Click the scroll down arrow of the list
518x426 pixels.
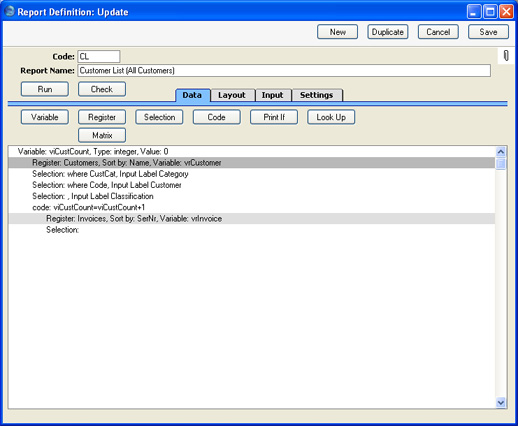[x=501, y=402]
